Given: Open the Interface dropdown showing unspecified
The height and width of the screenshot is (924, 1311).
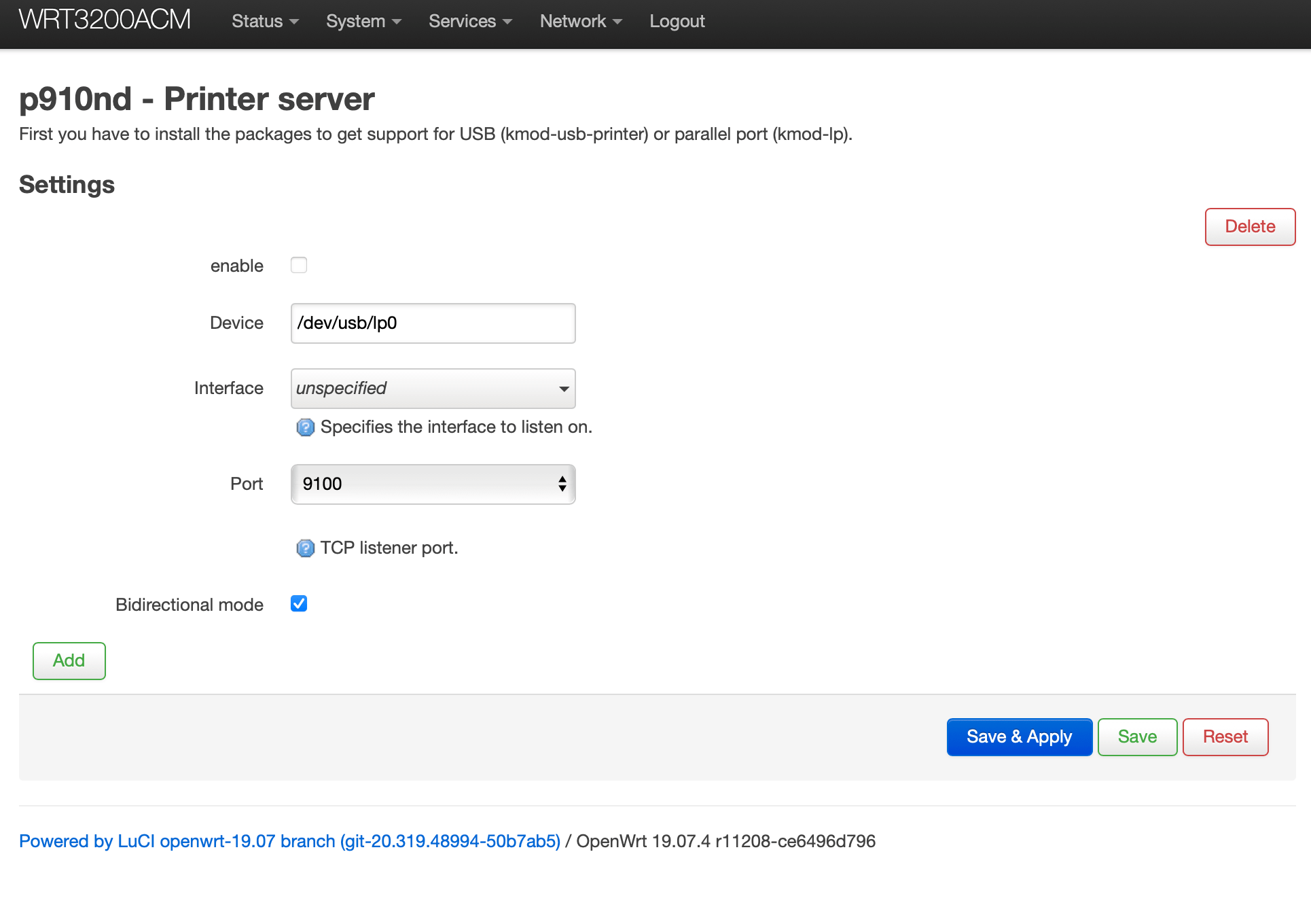Looking at the screenshot, I should [x=433, y=389].
